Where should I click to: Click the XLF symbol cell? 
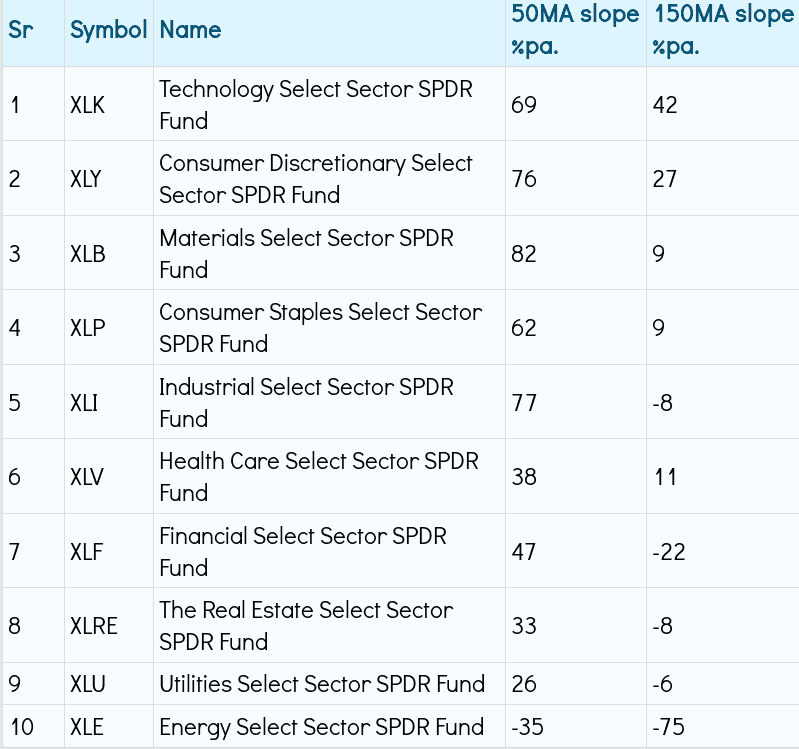click(x=88, y=552)
